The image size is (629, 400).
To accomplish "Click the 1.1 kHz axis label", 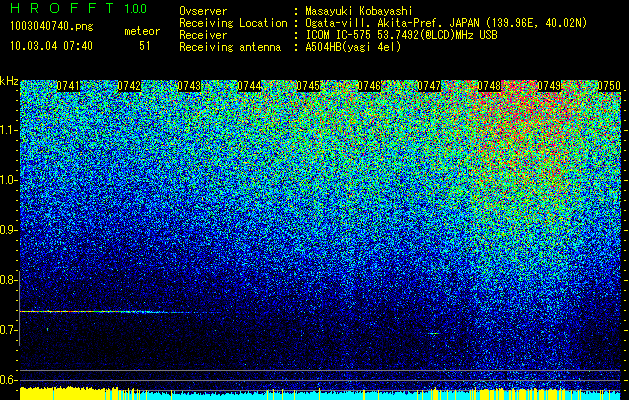I will point(7,130).
